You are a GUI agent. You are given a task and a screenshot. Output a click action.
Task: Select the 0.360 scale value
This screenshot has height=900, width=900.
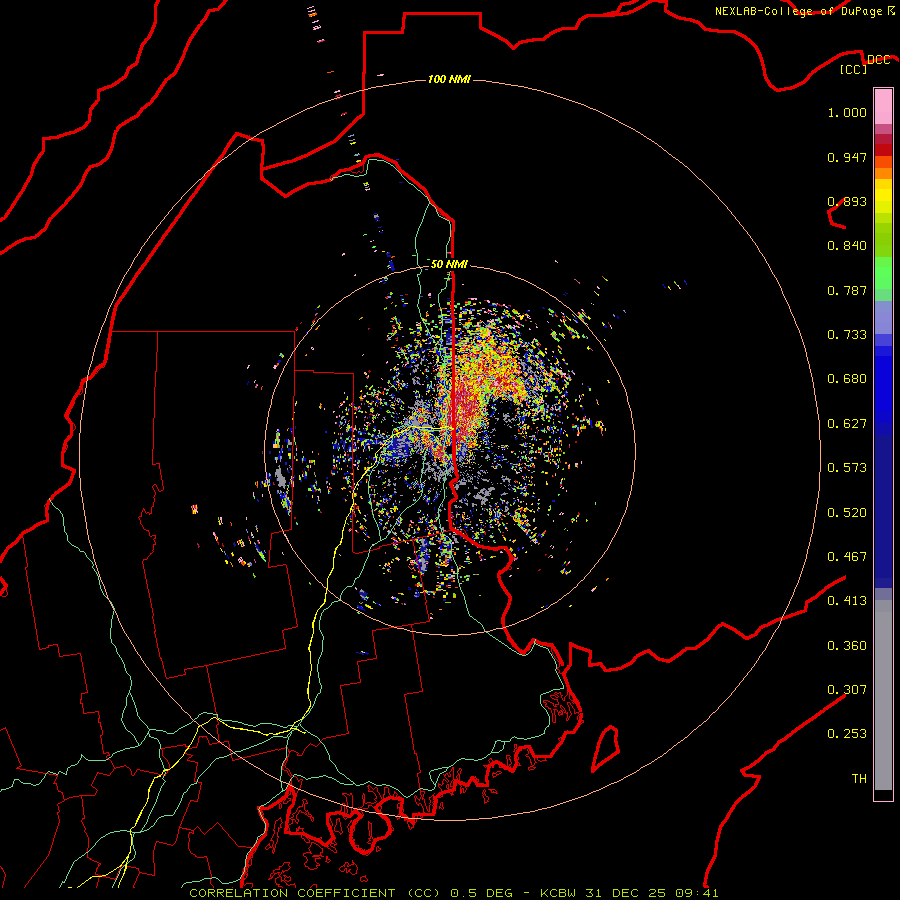[x=847, y=646]
